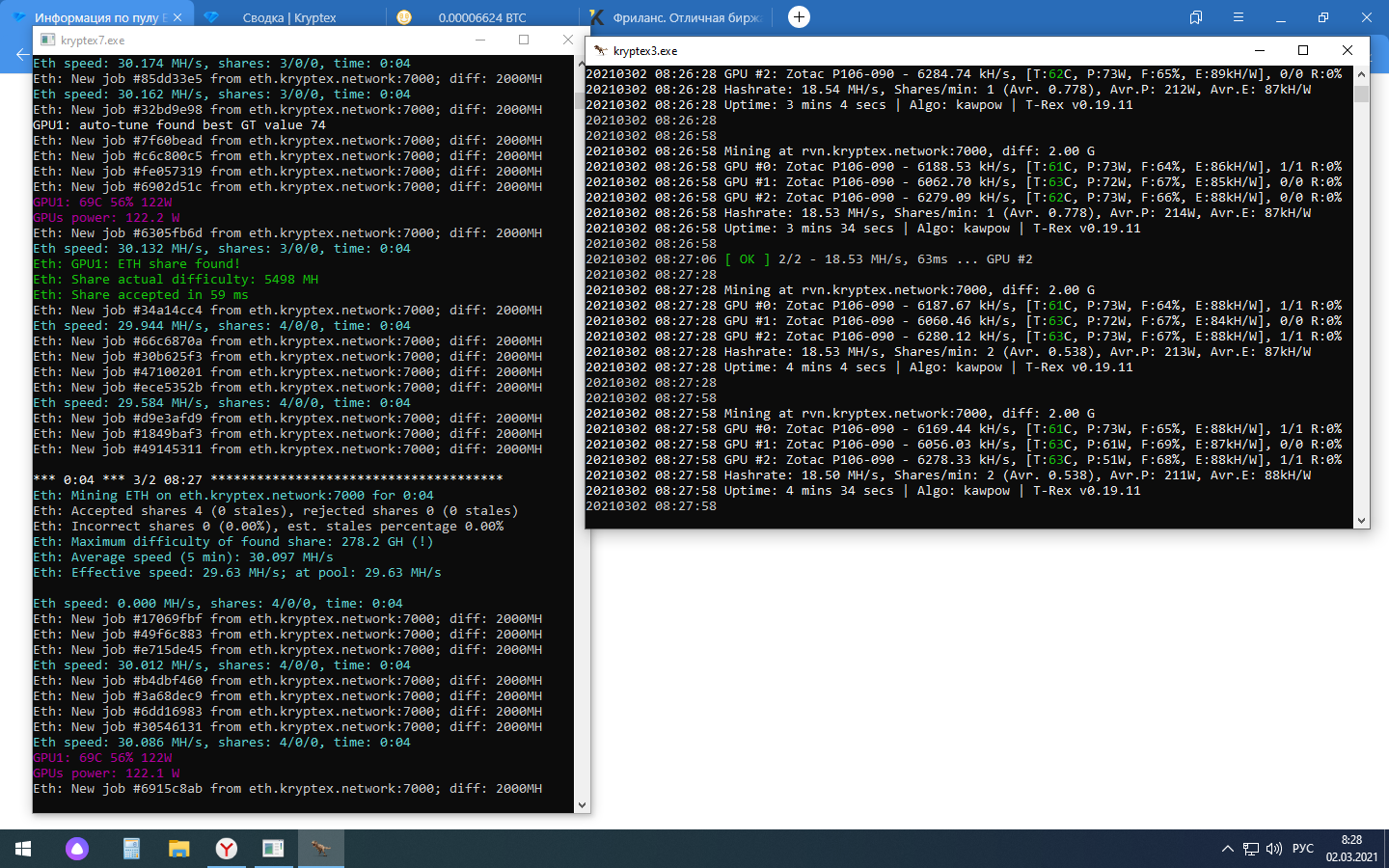The width and height of the screenshot is (1389, 868).
Task: Select 'Hashrate: 18.54 MH/s' line
Action: tap(948, 90)
